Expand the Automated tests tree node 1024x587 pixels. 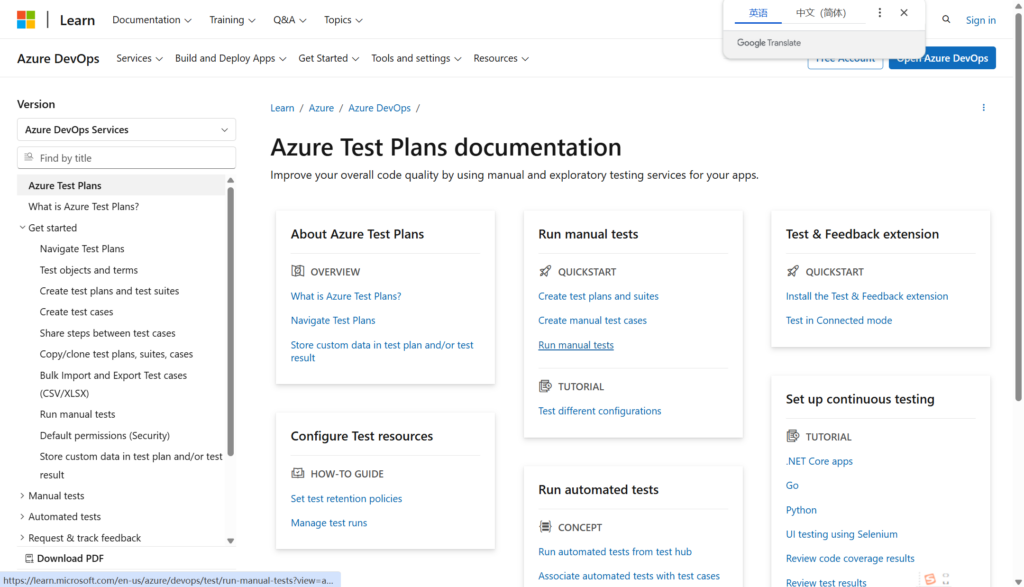tap(22, 517)
